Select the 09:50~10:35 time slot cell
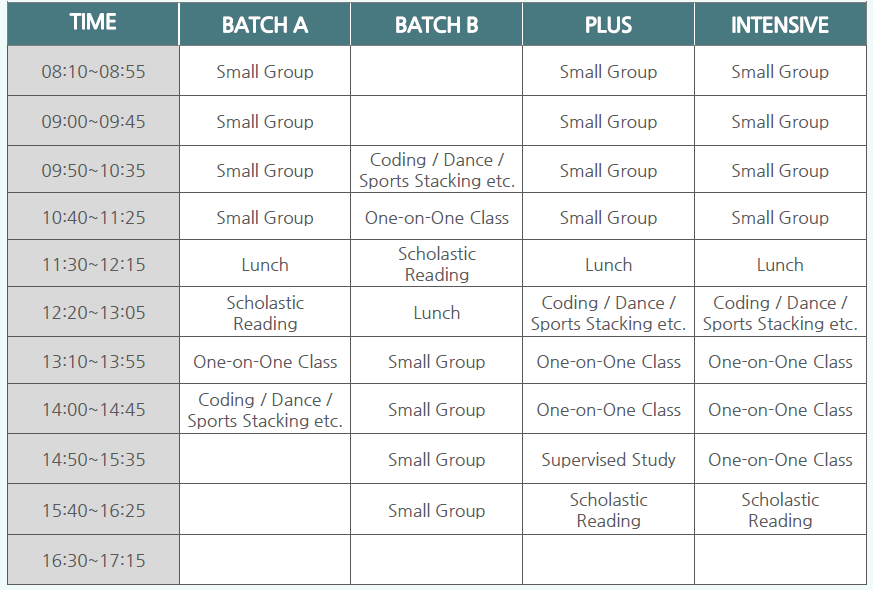Screen dimensions: 873x590 point(93,170)
